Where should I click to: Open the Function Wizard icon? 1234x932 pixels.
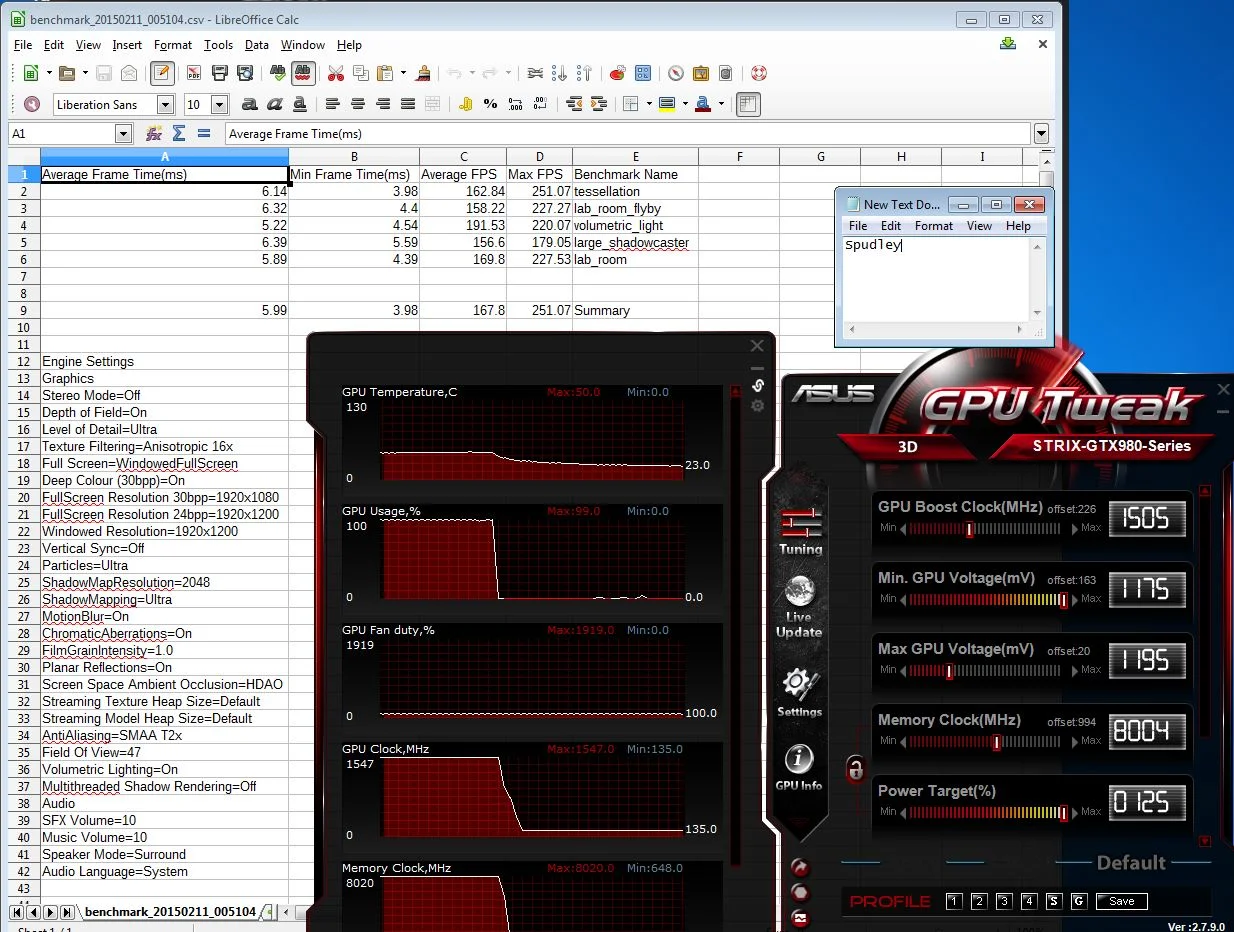154,133
